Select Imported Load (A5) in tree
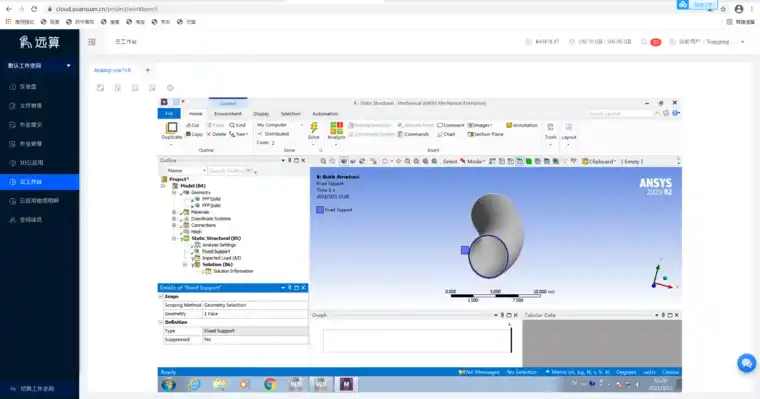The height and width of the screenshot is (399, 760). (222, 258)
